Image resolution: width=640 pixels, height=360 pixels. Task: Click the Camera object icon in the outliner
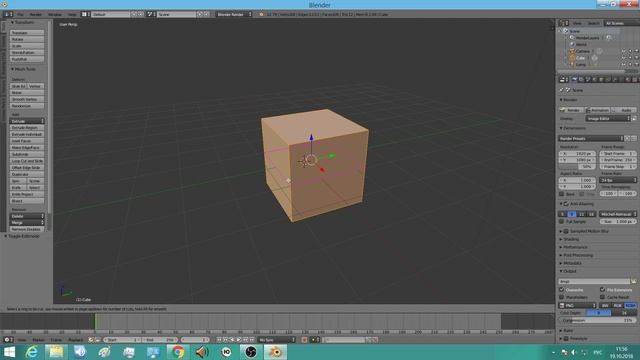pyautogui.click(x=572, y=51)
